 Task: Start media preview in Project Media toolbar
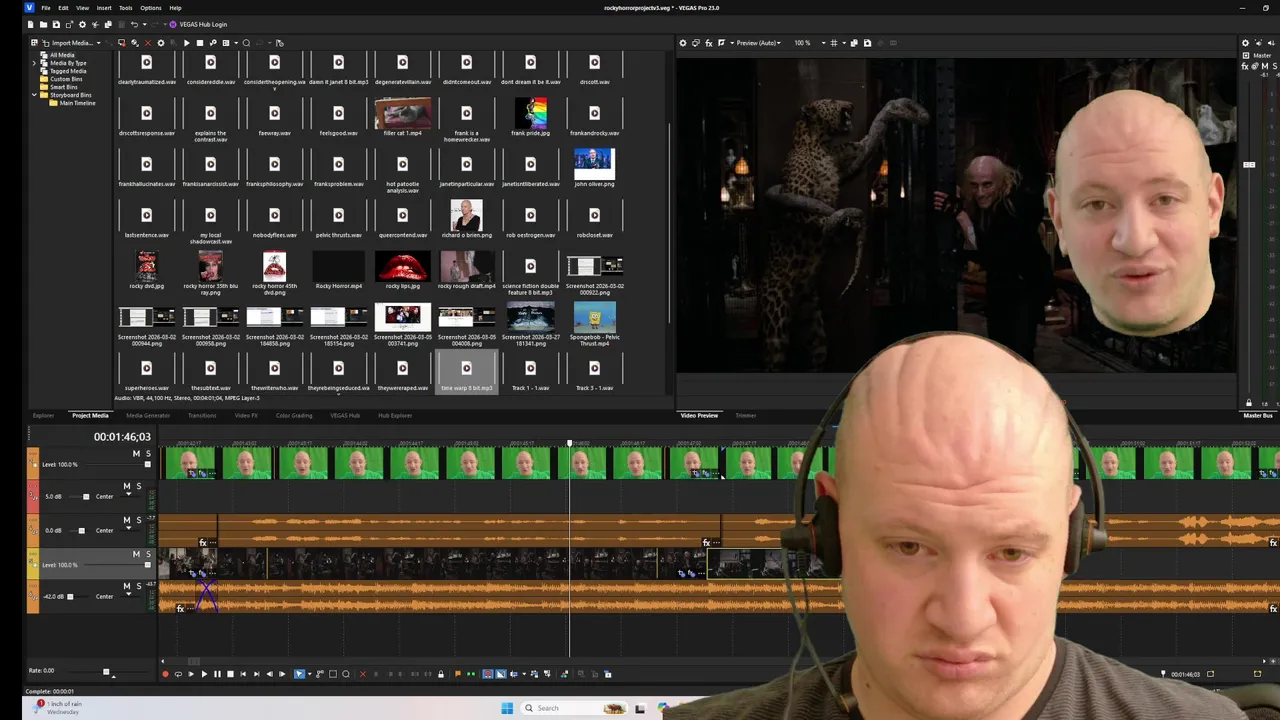pos(187,43)
